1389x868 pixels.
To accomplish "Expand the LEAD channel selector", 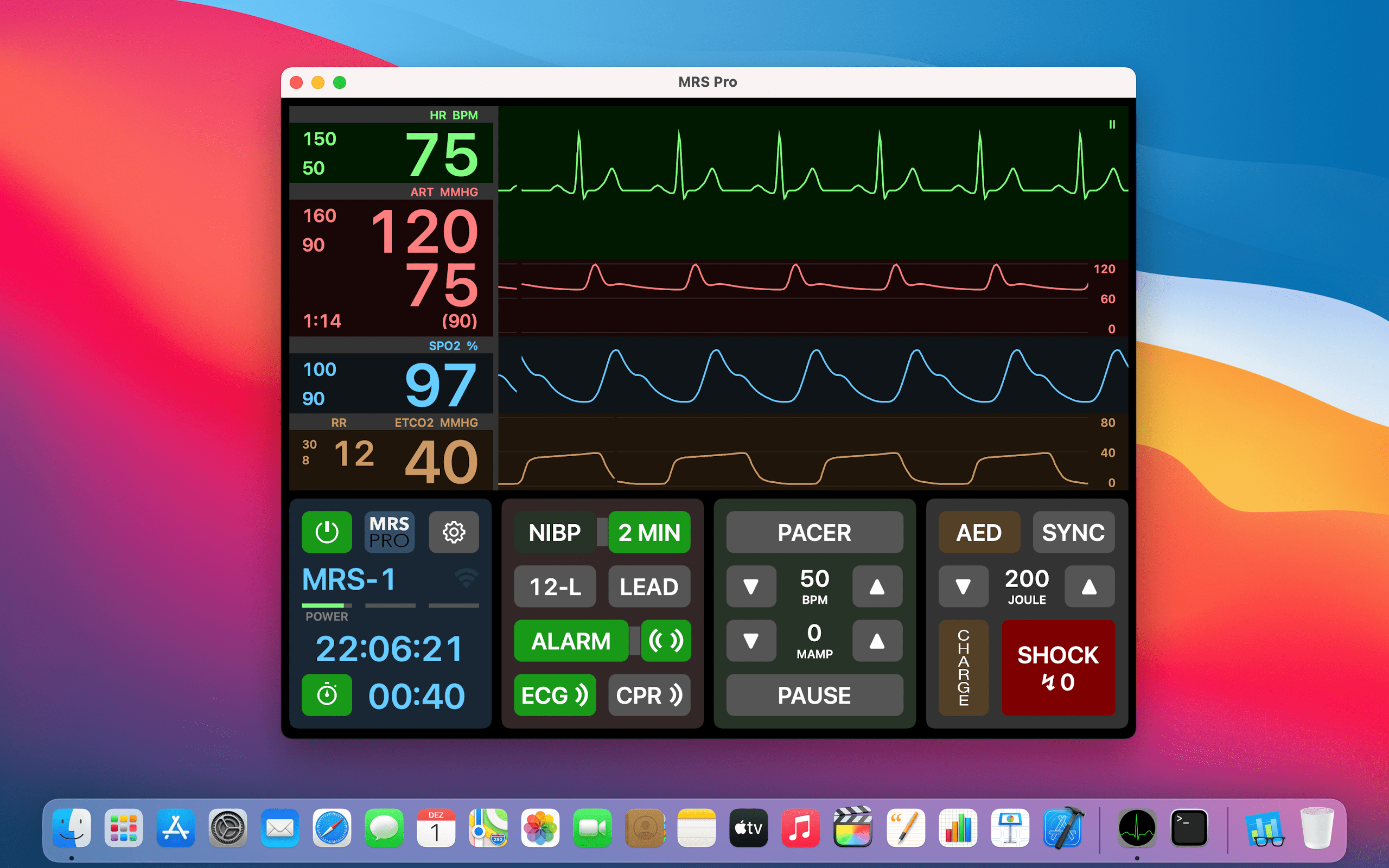I will click(648, 587).
